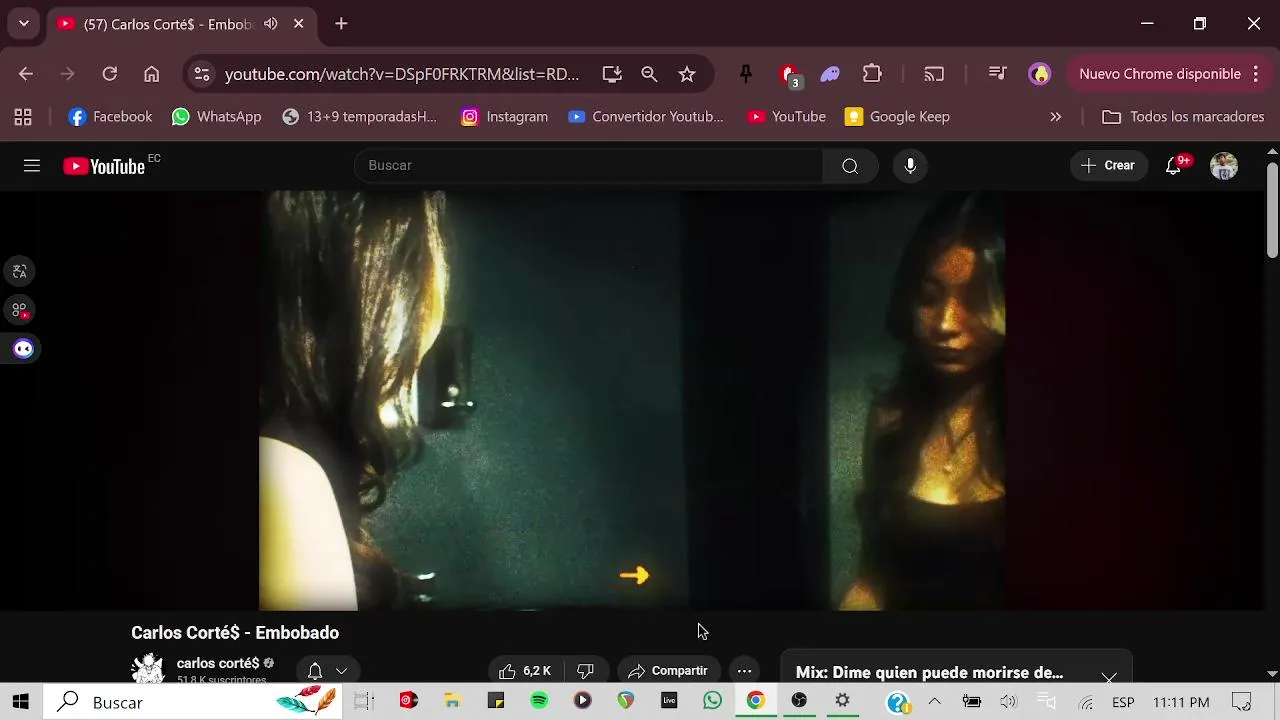Like the video with the thumbs-up 6,2 K button

526,671
